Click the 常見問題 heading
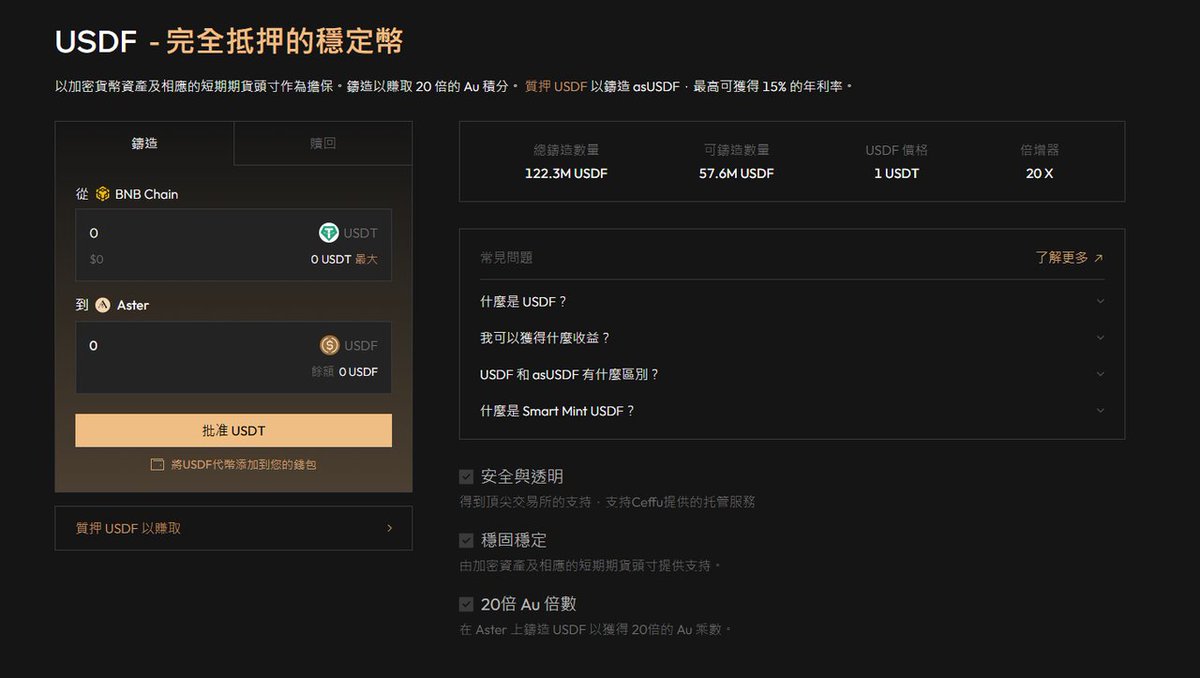 [506, 258]
